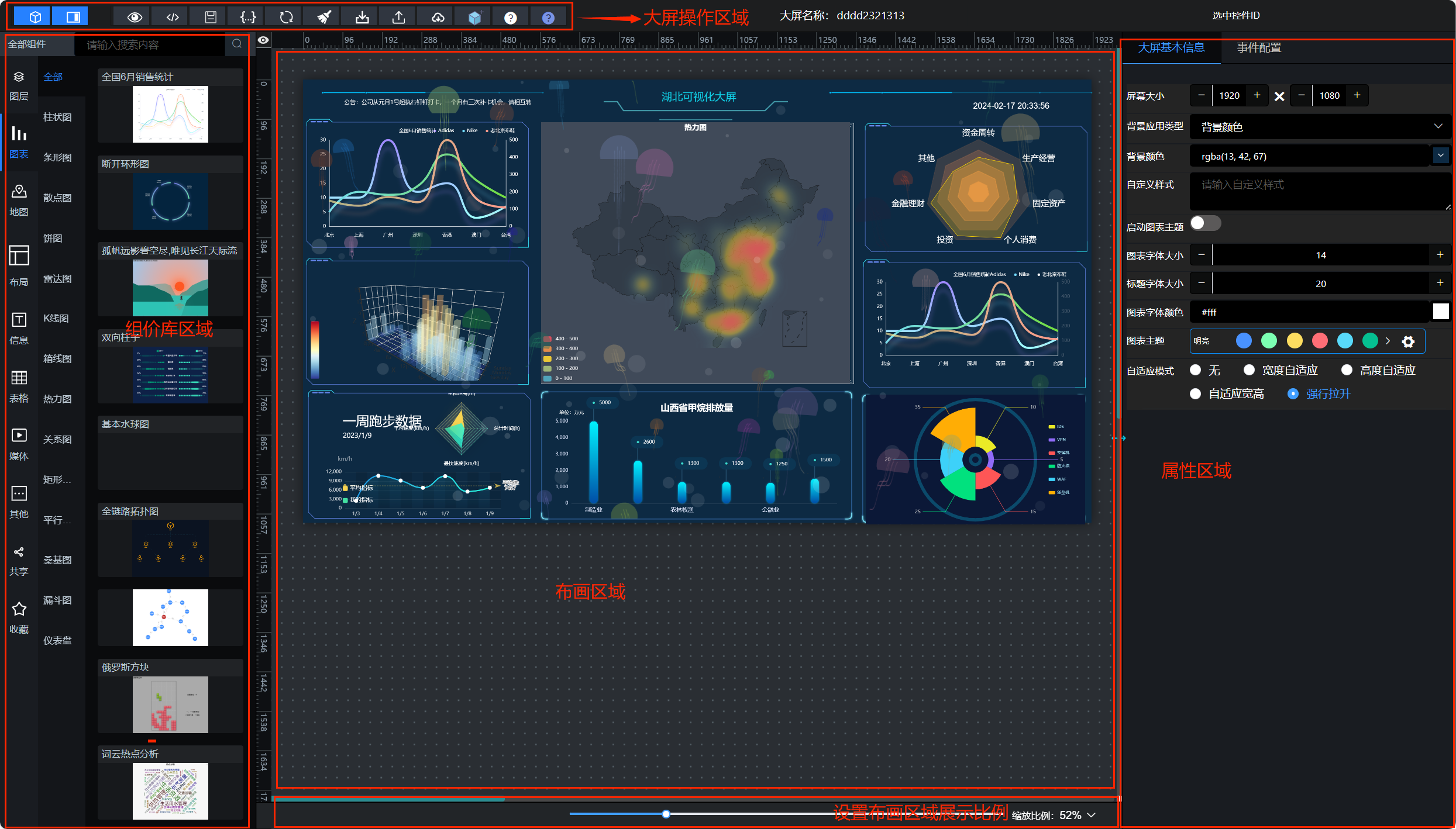Viewport: 1456px width, 829px height.
Task: Open the preview eye icon in toolbar
Action: point(135,17)
